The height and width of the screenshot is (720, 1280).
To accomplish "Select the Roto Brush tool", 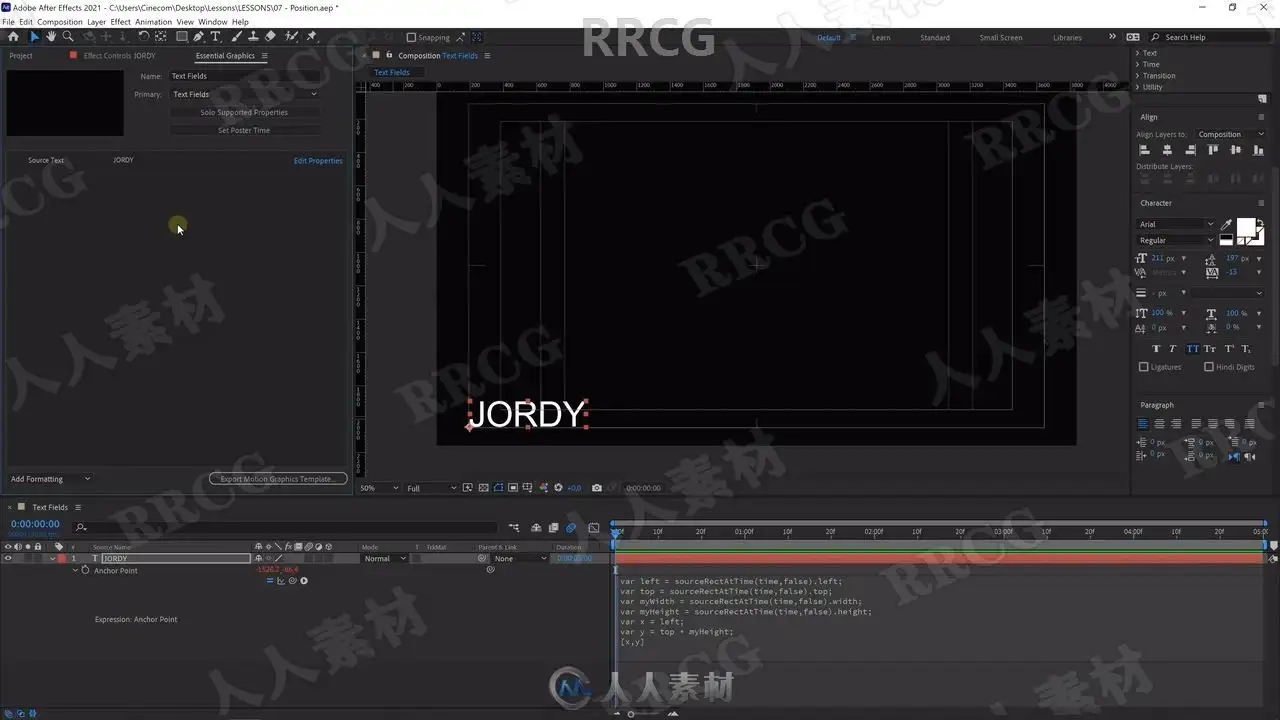I will click(x=290, y=37).
